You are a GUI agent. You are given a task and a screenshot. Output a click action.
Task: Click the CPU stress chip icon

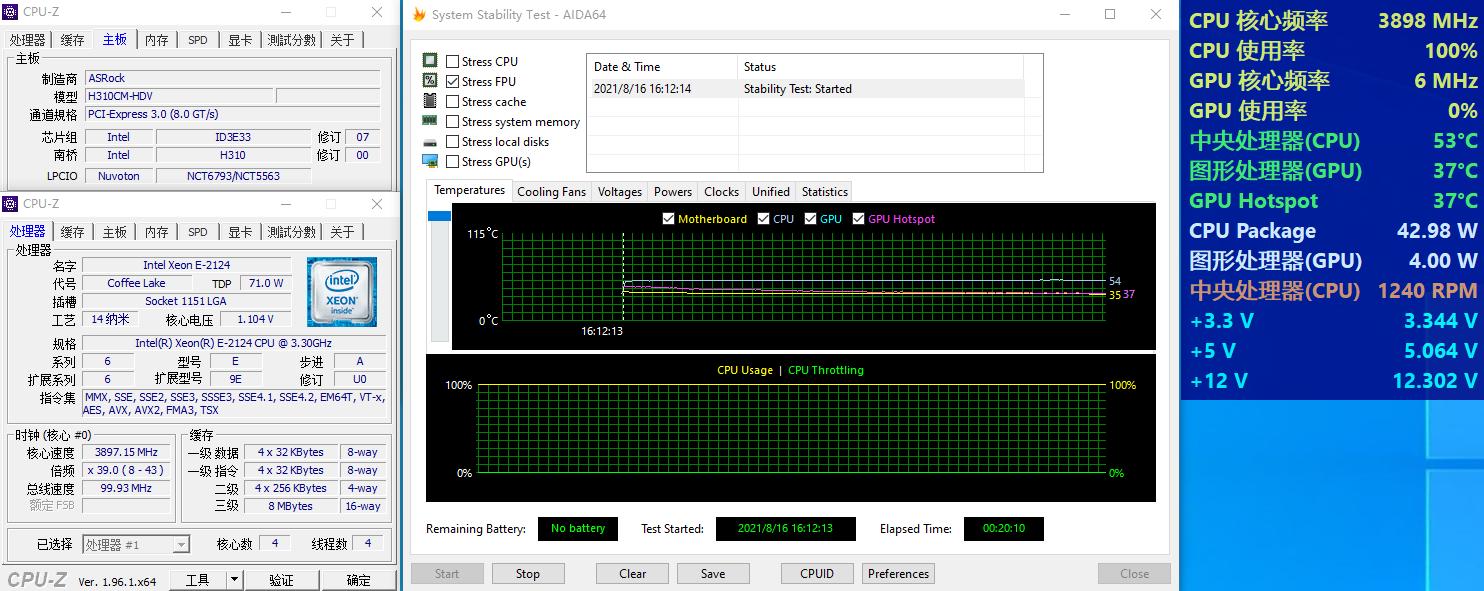[430, 61]
